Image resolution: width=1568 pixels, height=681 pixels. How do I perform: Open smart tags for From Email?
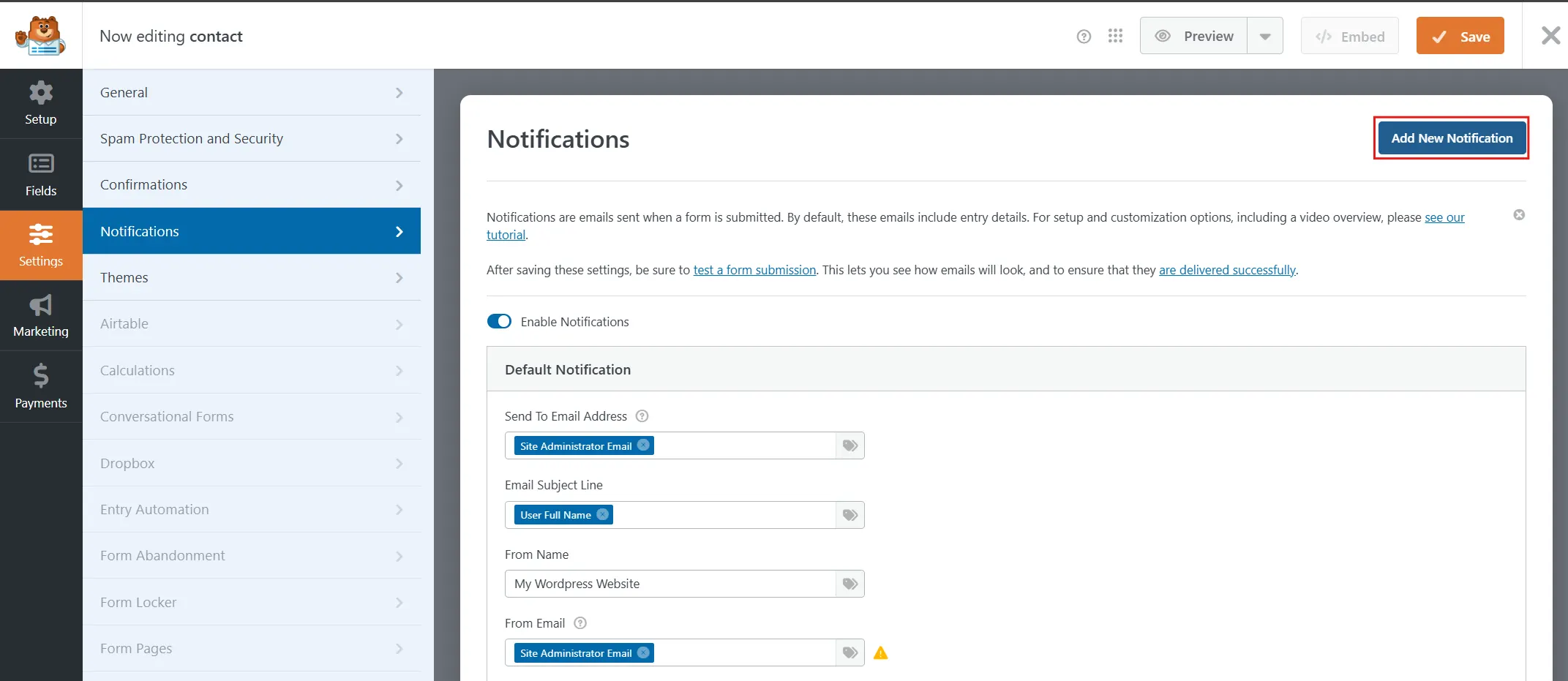(x=850, y=652)
